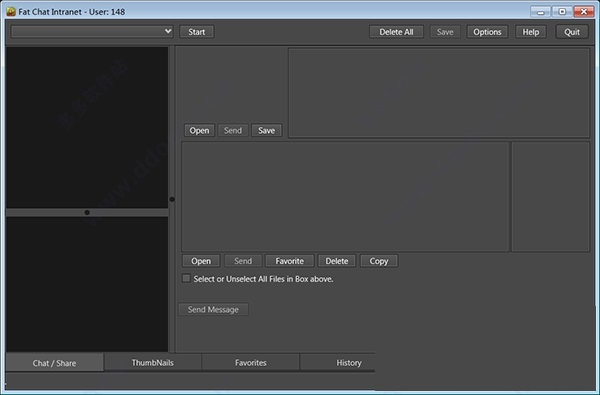Viewport: 600px width, 395px height.
Task: Click inside the upper-left black chat pane
Action: pyautogui.click(x=87, y=127)
